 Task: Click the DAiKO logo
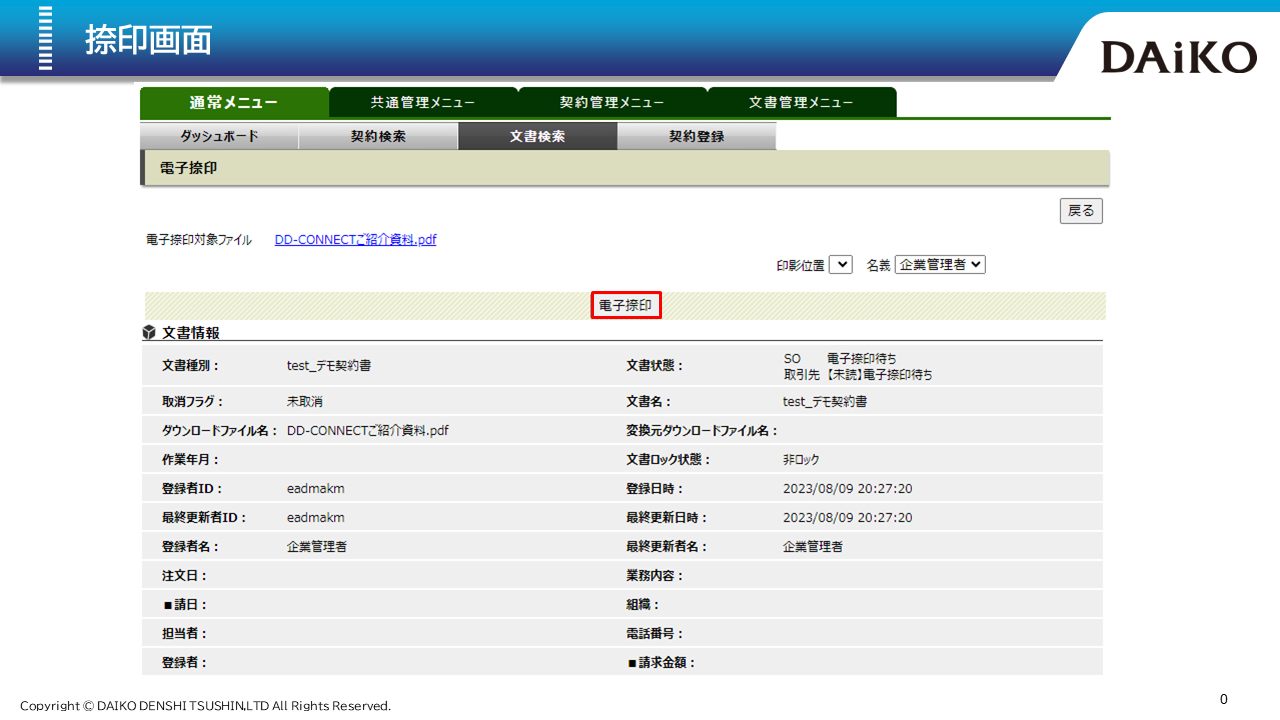[1179, 57]
